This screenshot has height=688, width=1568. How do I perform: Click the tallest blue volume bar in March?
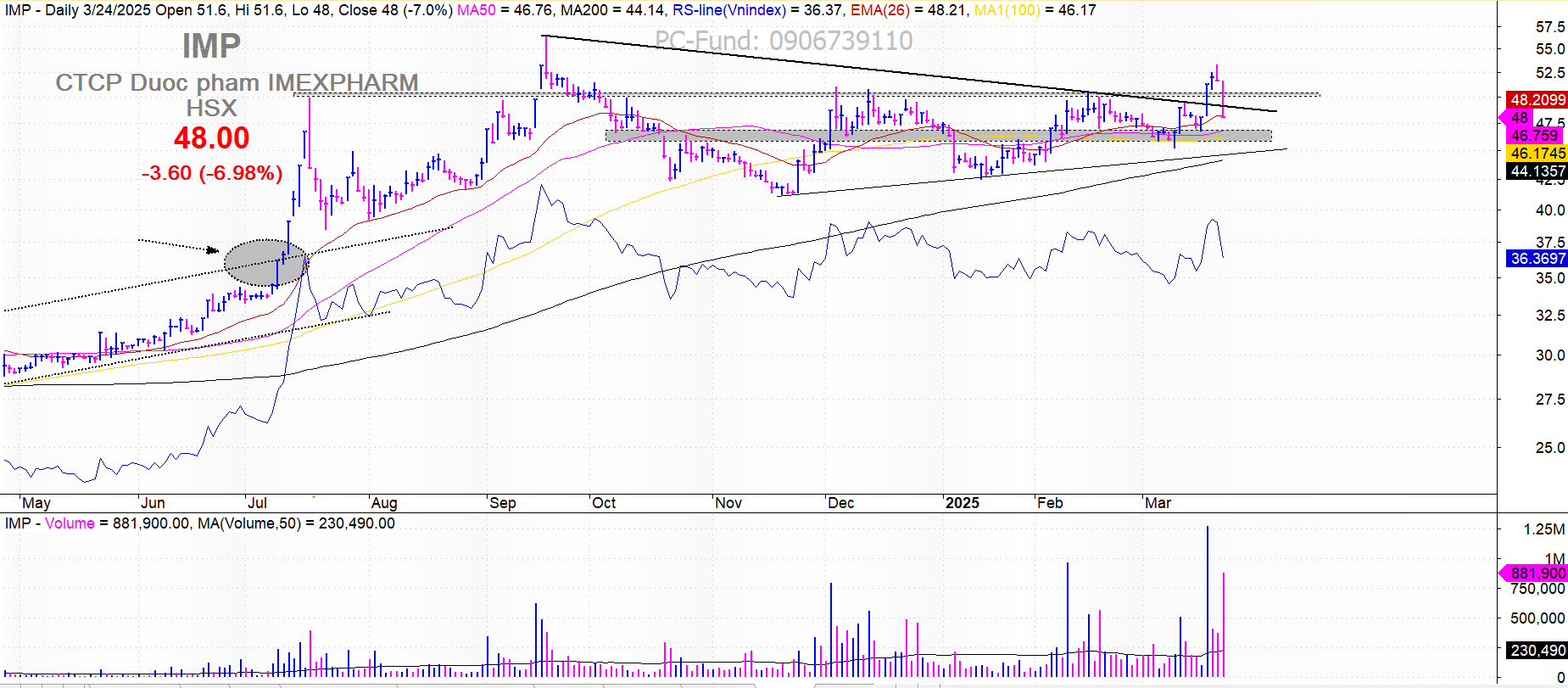1208,601
